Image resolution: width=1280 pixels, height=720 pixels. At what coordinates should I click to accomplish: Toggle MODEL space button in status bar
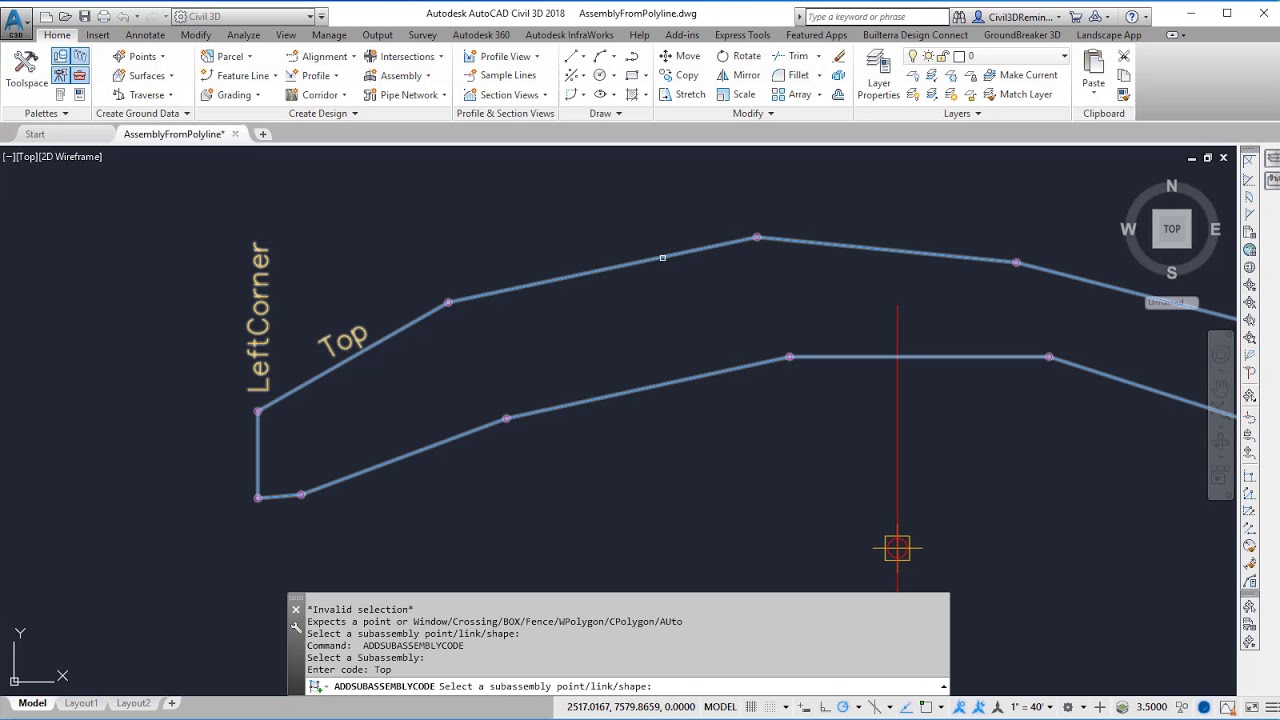[720, 707]
